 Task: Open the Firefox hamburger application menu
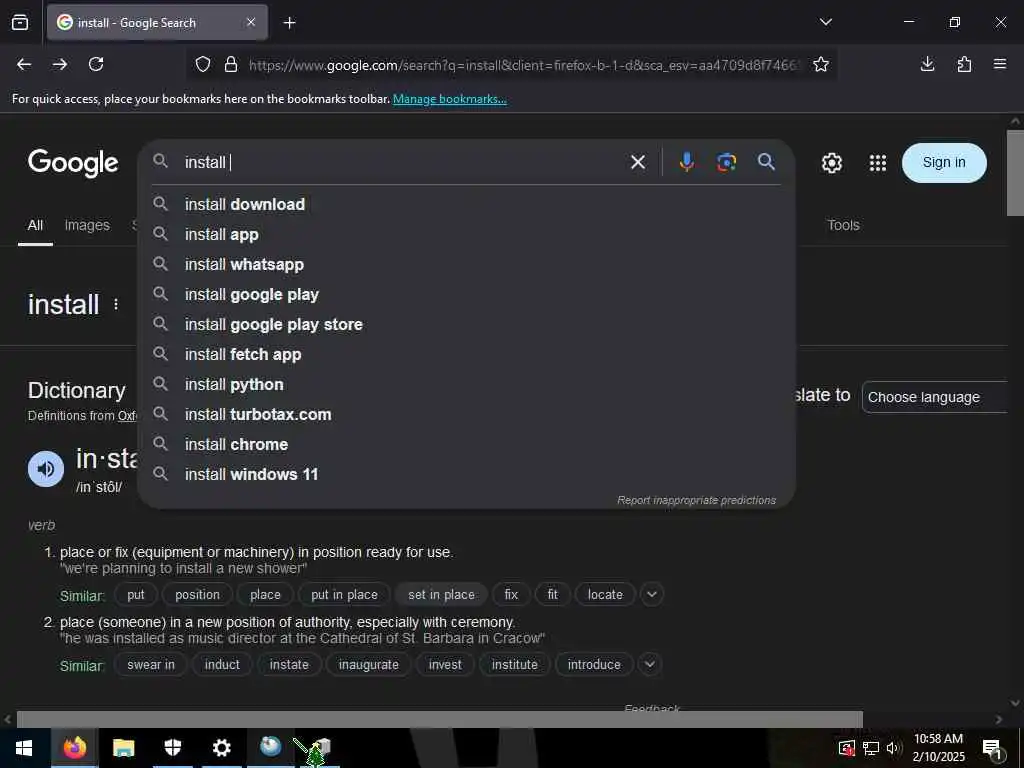coord(1000,64)
